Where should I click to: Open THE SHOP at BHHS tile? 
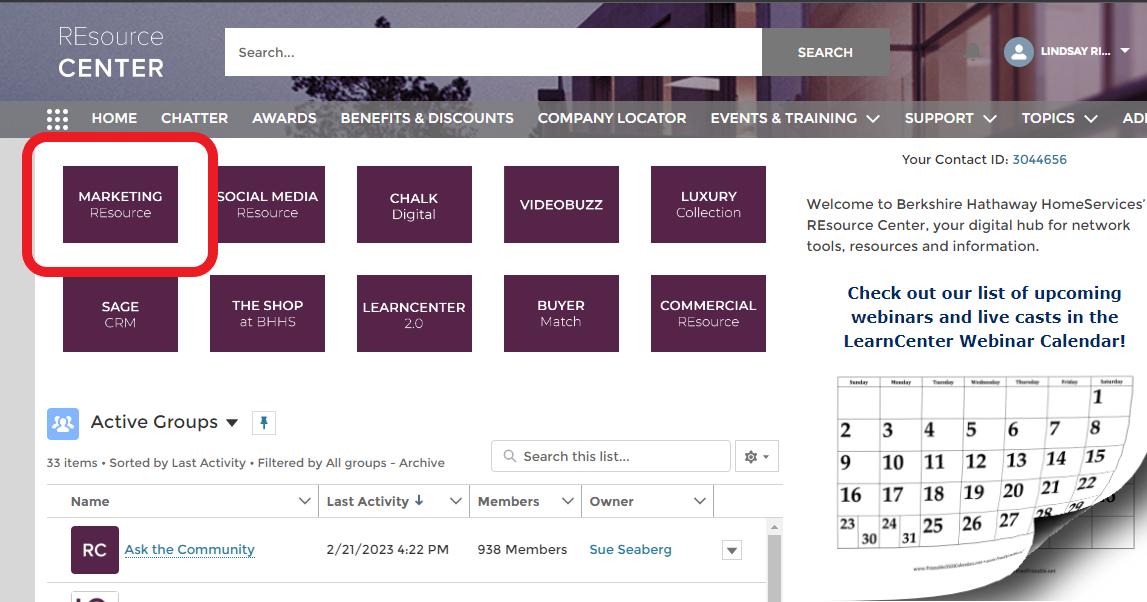pyautogui.click(x=267, y=314)
